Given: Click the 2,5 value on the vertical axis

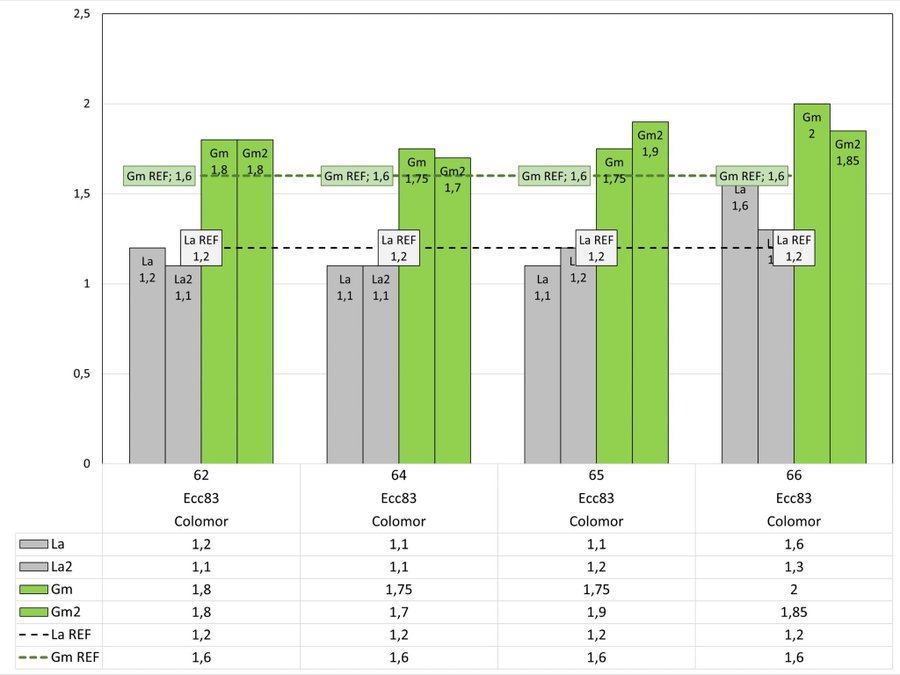Looking at the screenshot, I should click(79, 14).
